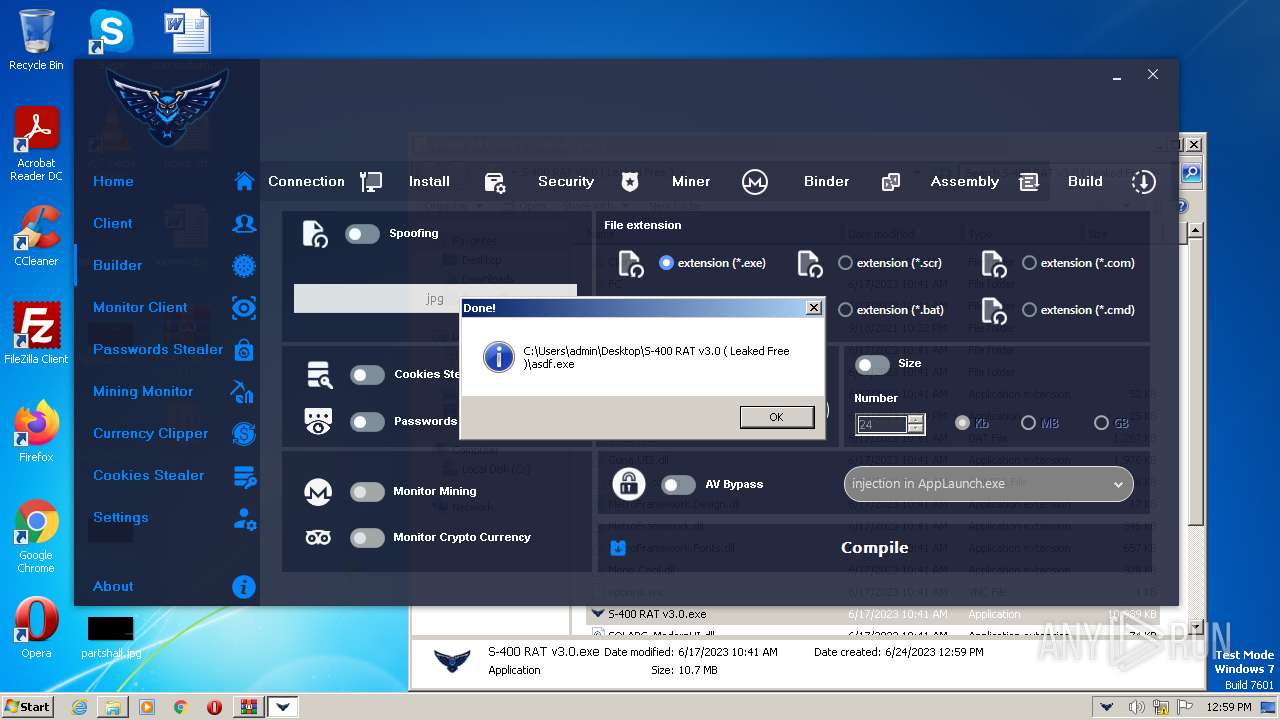Image resolution: width=1280 pixels, height=720 pixels.
Task: Toggle the Monitor Crypto Currency switch
Action: click(367, 538)
